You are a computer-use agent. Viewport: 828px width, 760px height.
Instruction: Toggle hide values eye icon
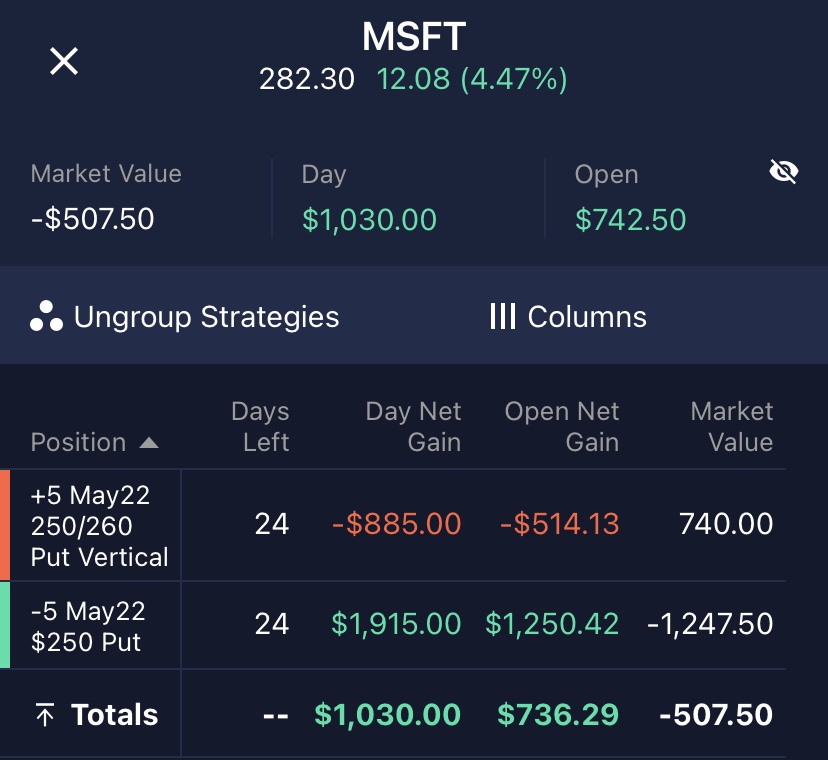point(783,173)
